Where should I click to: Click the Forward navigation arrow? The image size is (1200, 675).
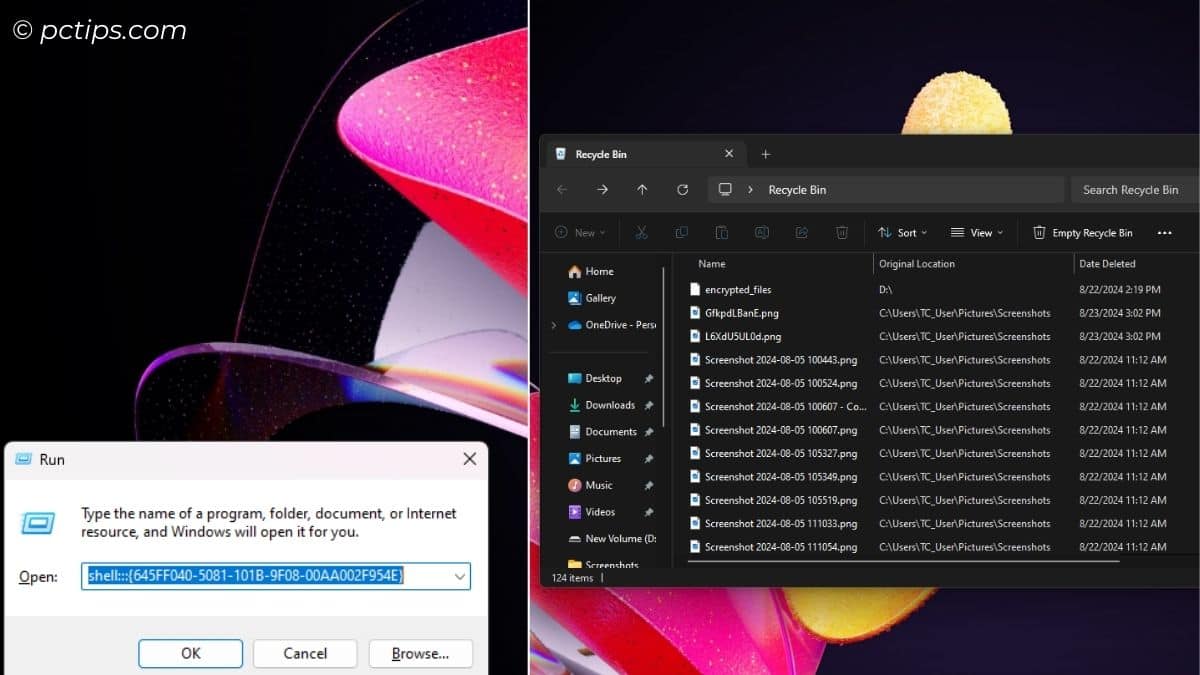pyautogui.click(x=602, y=190)
